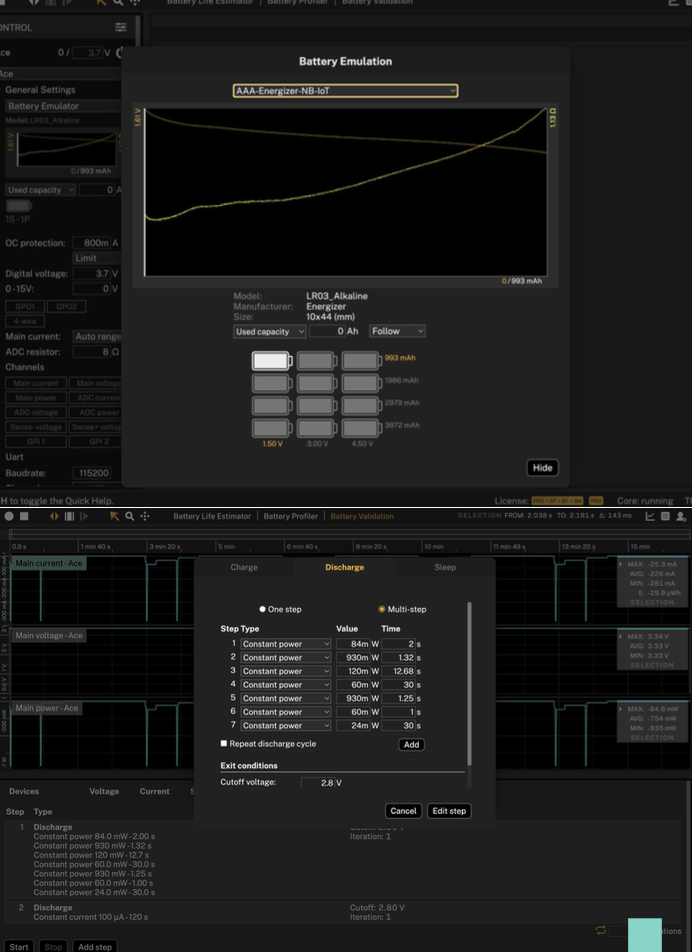The height and width of the screenshot is (952, 692).
Task: Open the user account icon in lower toolbar
Action: (x=681, y=516)
